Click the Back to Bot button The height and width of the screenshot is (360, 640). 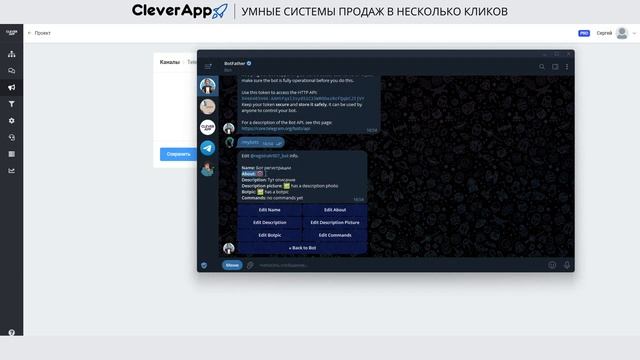[302, 248]
